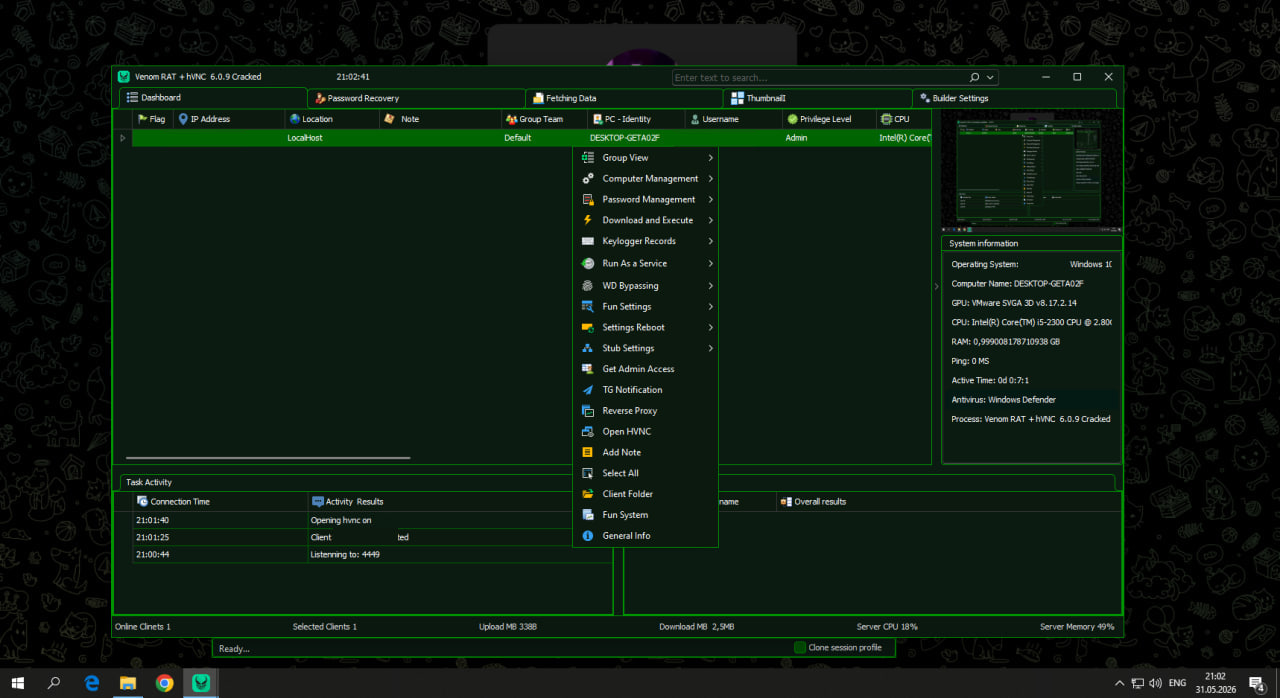Open Google Chrome from the taskbar

(164, 683)
